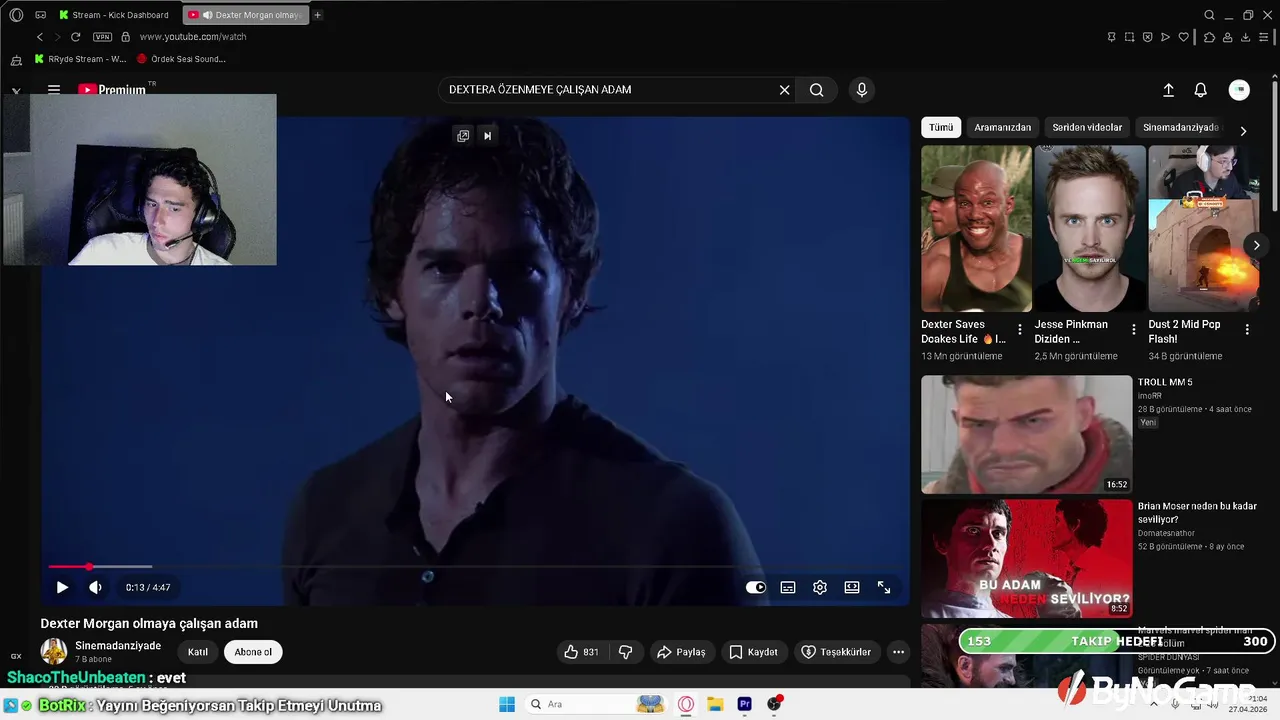1280x720 pixels.
Task: Open TROLL MM 5 video thumbnail
Action: [1026, 434]
